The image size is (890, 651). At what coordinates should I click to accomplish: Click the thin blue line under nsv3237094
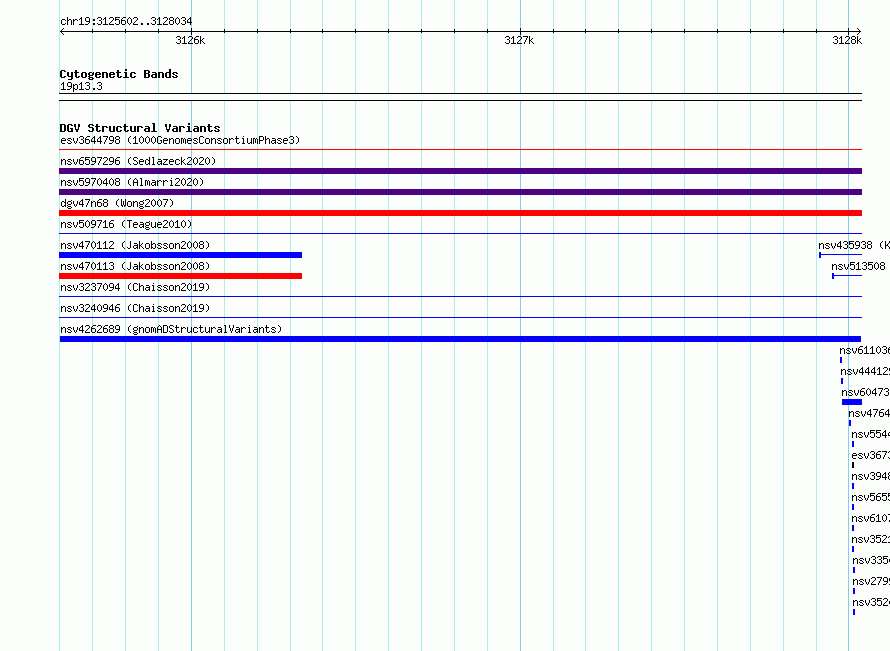coord(460,296)
